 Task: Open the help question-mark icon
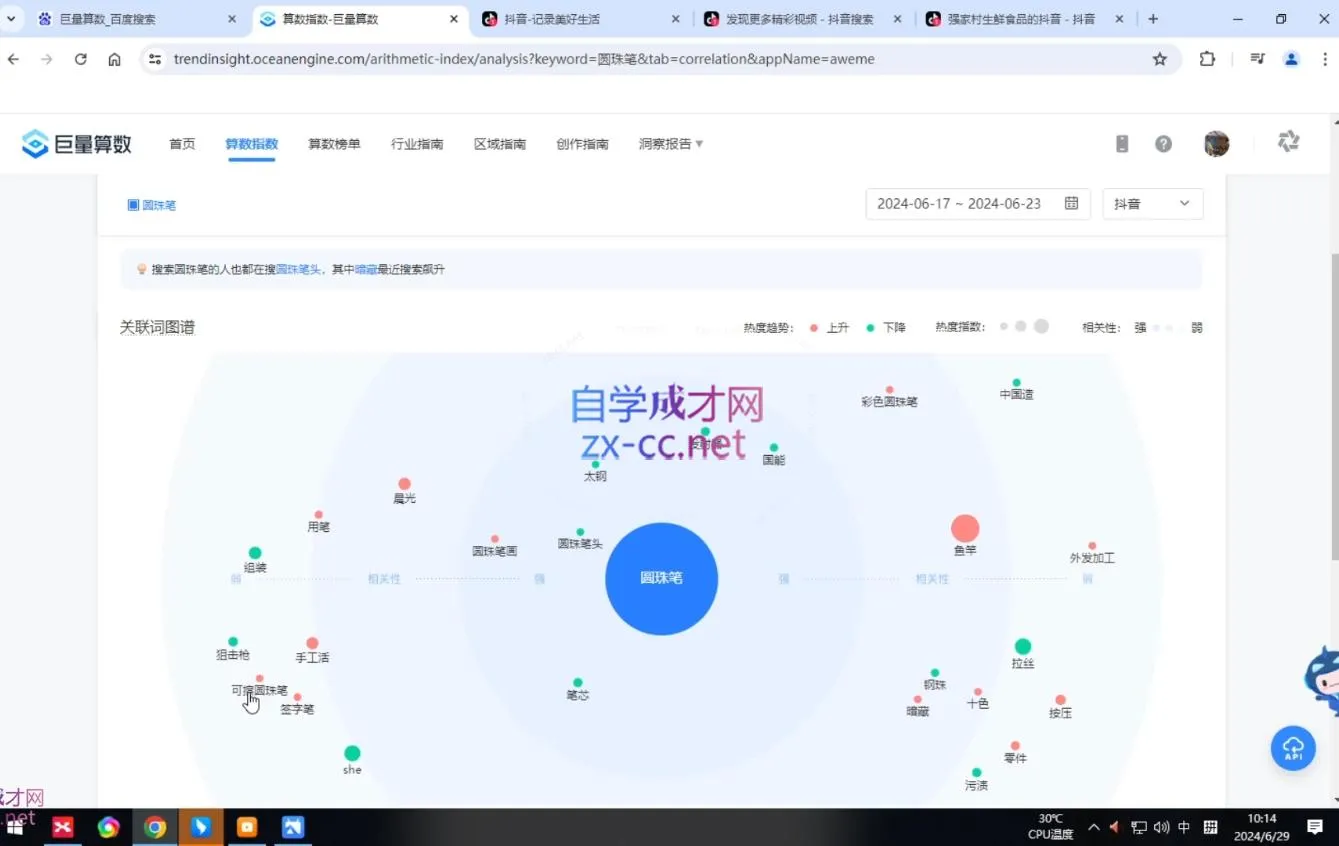tap(1163, 143)
